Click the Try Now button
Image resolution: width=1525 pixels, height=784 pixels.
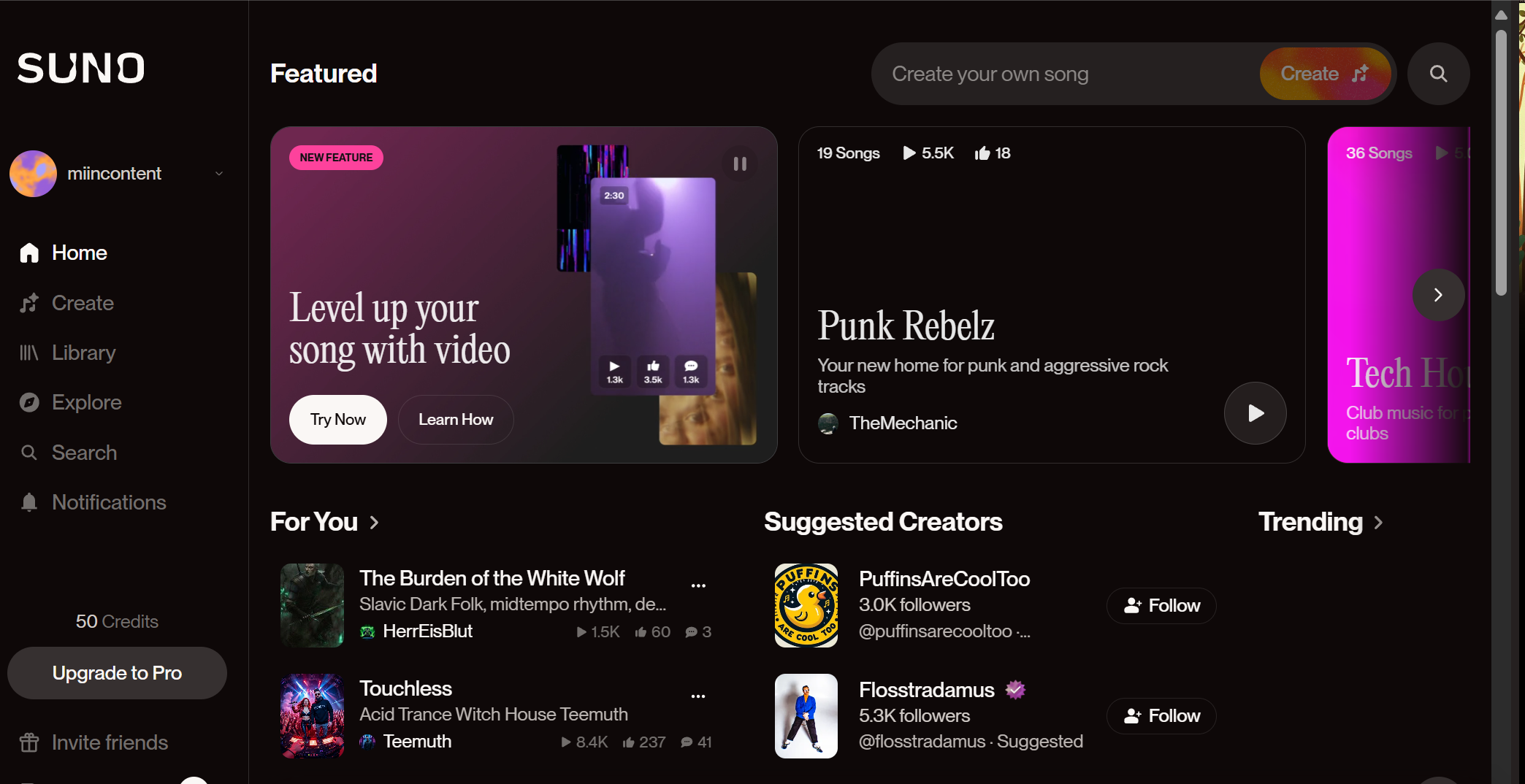click(x=337, y=420)
